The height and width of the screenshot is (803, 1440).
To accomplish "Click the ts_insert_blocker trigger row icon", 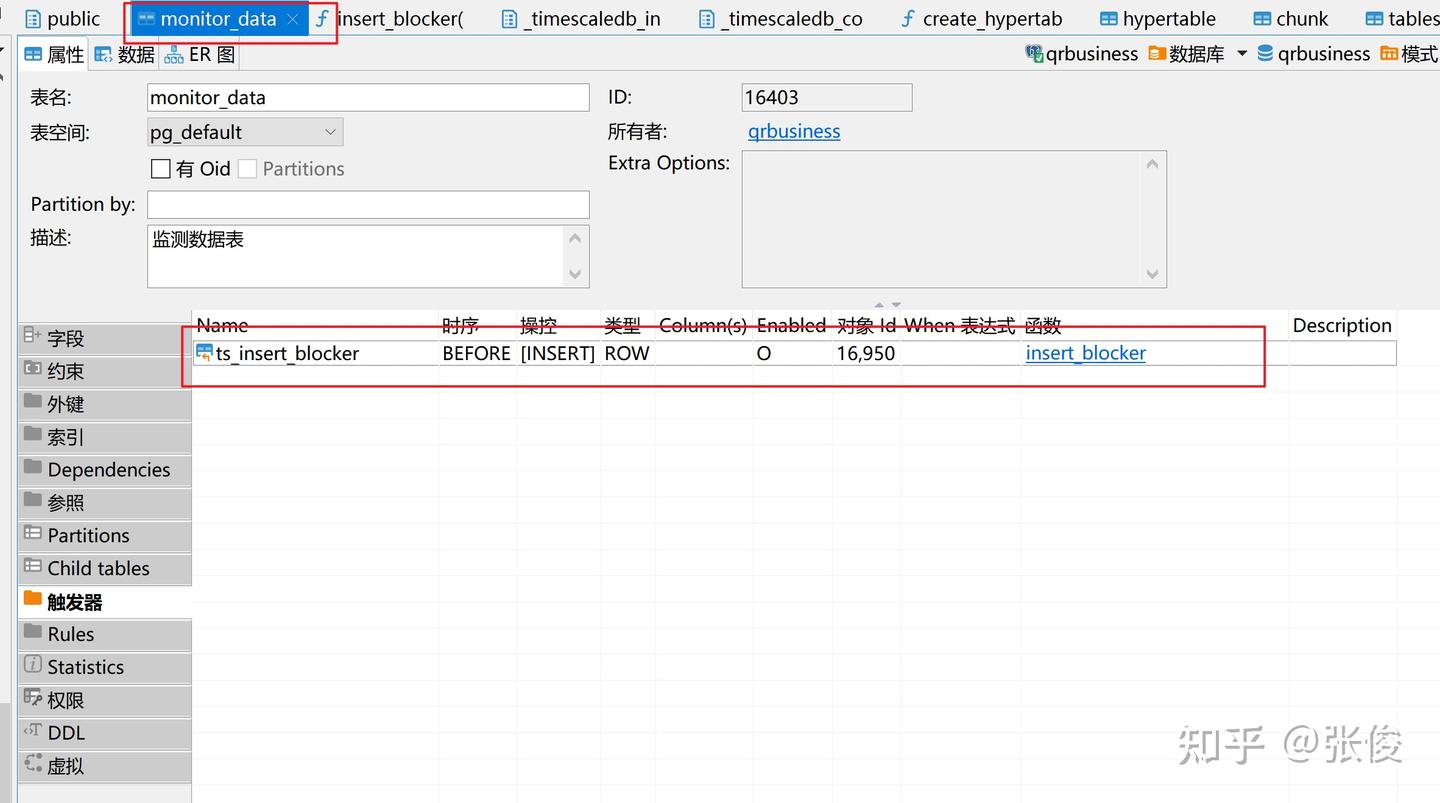I will tap(204, 352).
